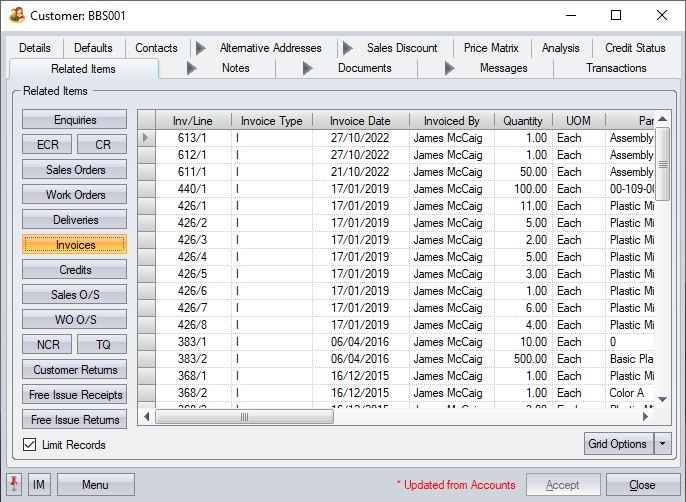Viewport: 686px width, 502px height.
Task: Toggle the Limit Records checkbox
Action: click(30, 445)
